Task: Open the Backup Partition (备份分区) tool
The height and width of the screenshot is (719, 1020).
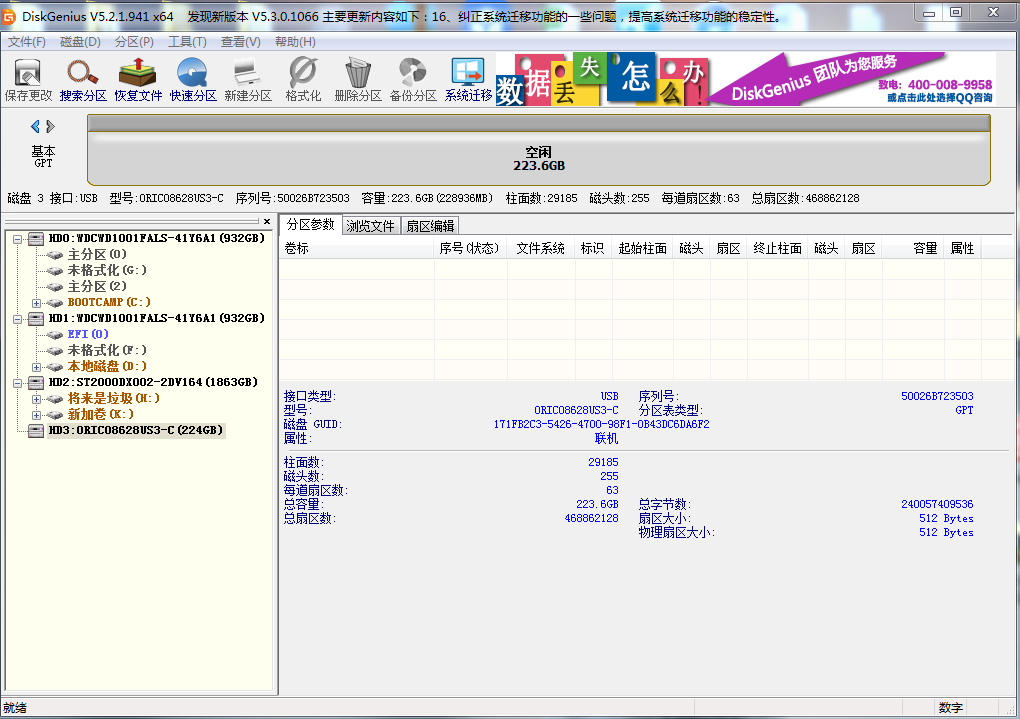Action: click(x=413, y=80)
